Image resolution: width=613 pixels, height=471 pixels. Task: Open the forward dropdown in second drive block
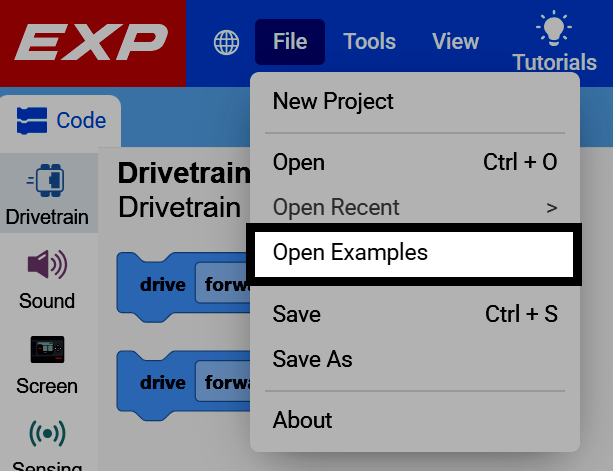[223, 382]
